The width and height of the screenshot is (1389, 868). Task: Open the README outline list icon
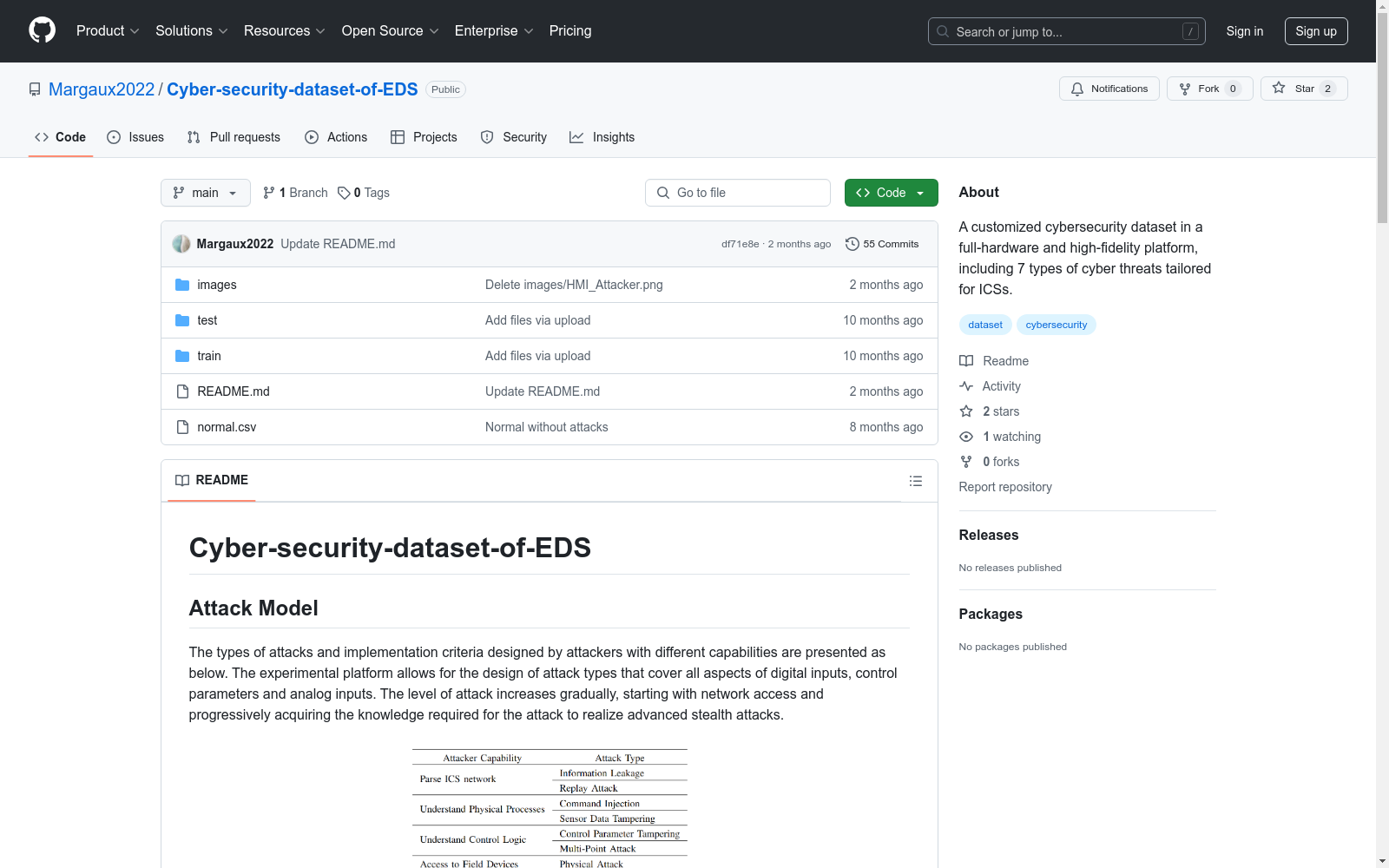[x=915, y=480]
